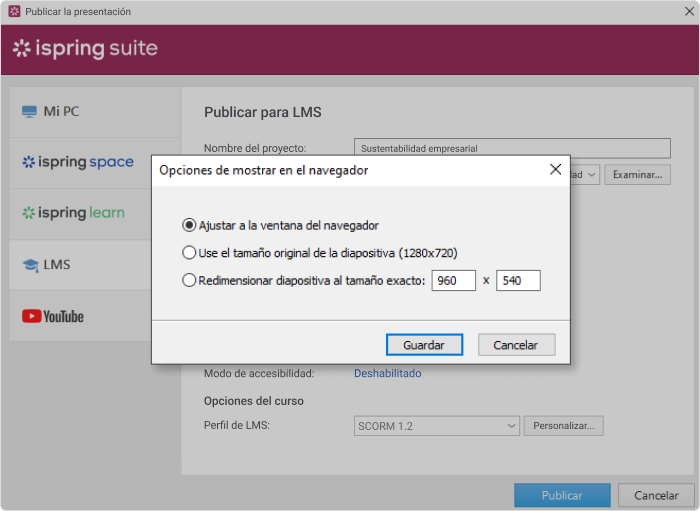The height and width of the screenshot is (511, 700).
Task: Click the Guardar button
Action: (x=424, y=345)
